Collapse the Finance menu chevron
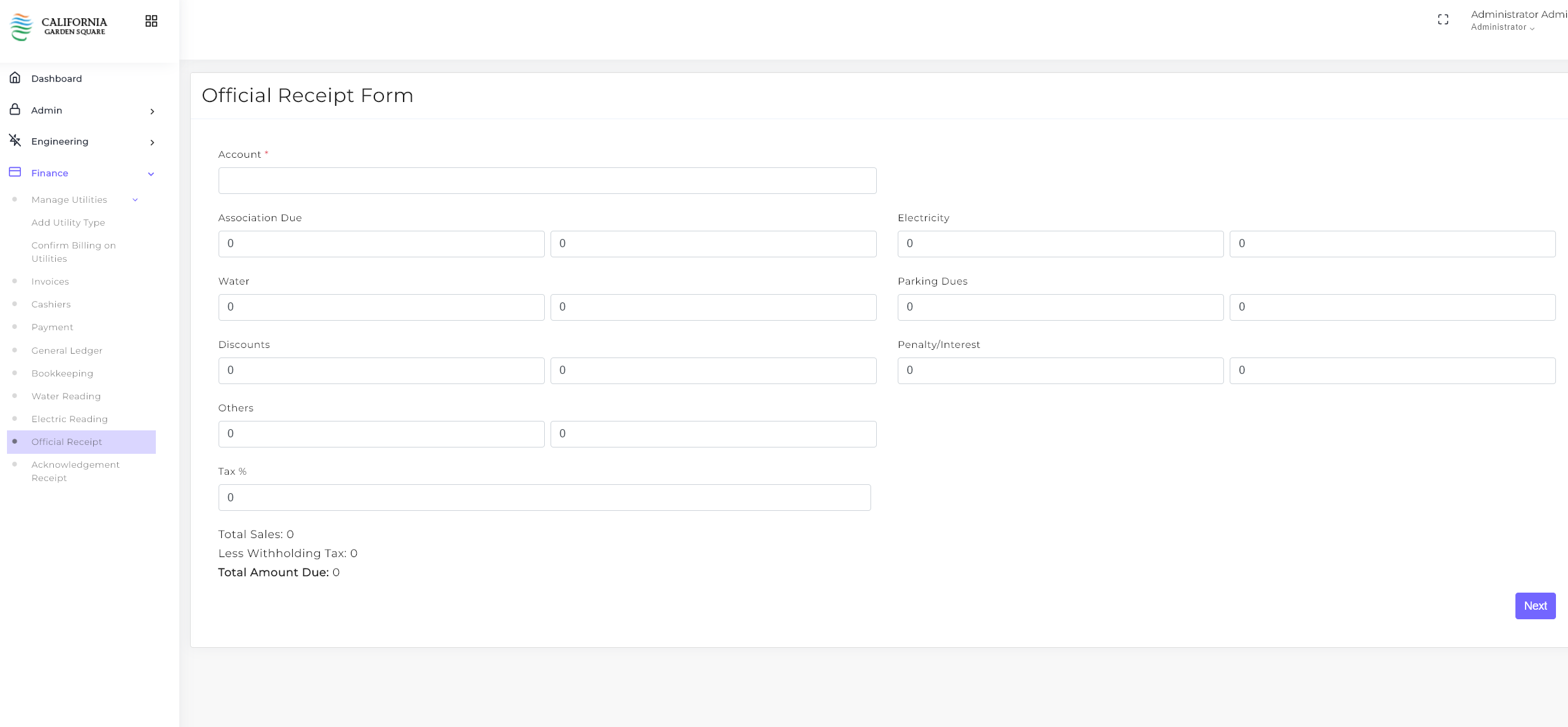The height and width of the screenshot is (727, 1568). tap(151, 174)
